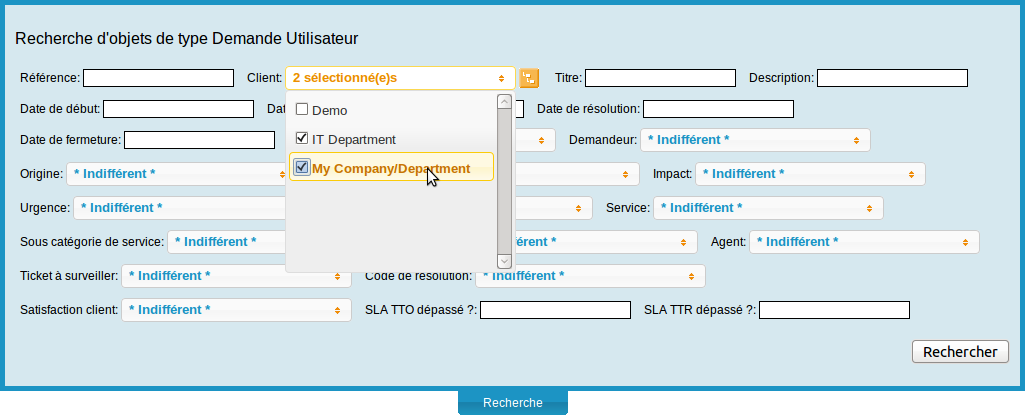Click the Recherche tab at bottom
The height and width of the screenshot is (419, 1026).
[512, 403]
